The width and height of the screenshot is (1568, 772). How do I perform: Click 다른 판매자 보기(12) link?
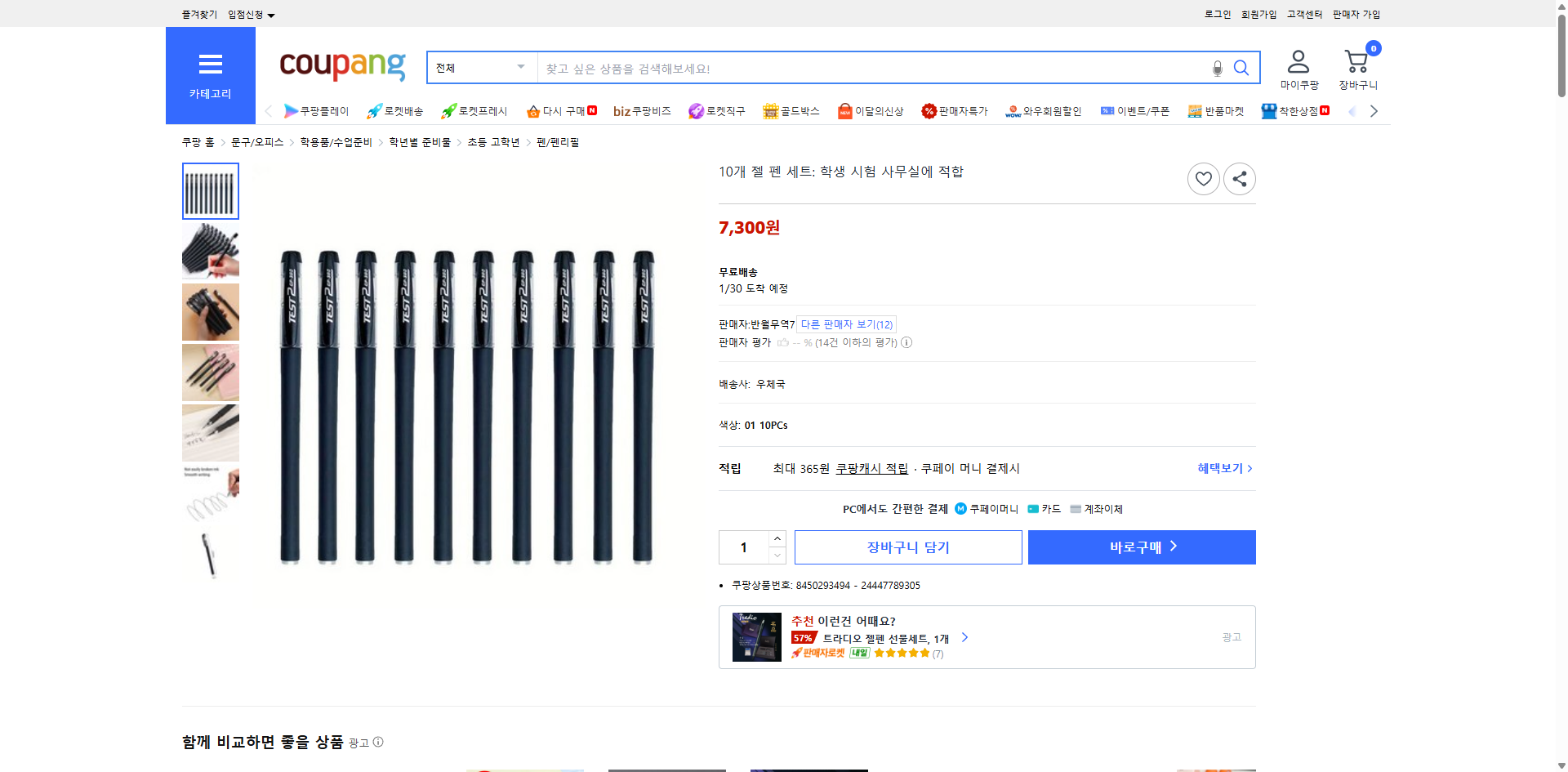tap(846, 324)
